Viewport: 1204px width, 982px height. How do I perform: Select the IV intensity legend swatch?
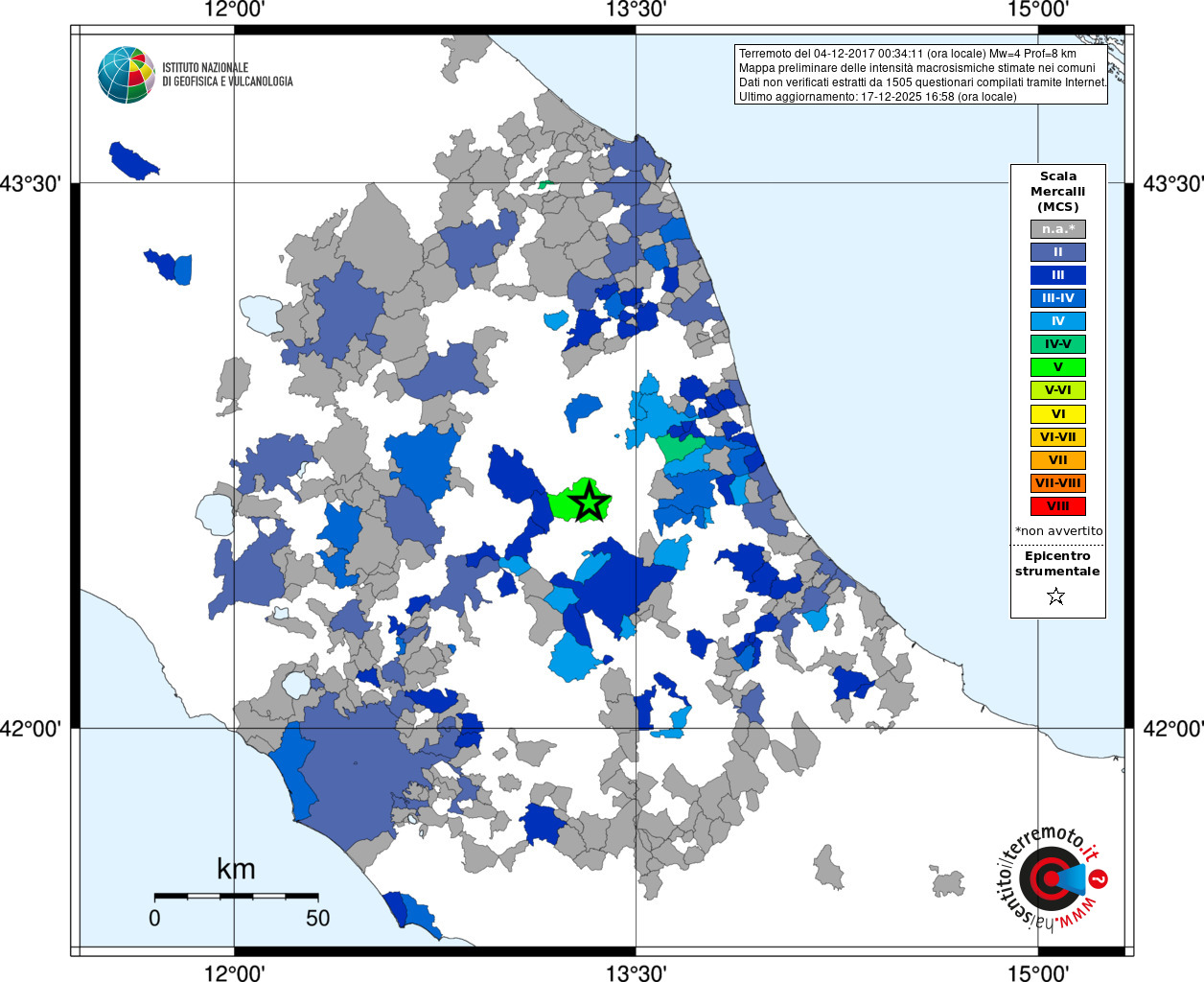tap(1058, 321)
